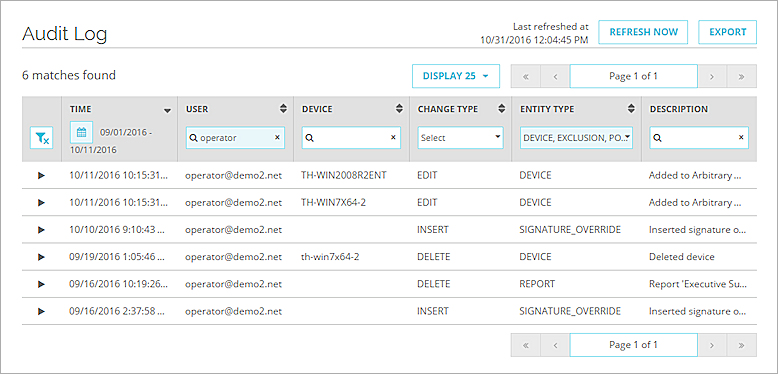Go to next page in top pager
Image resolution: width=778 pixels, height=374 pixels.
point(712,76)
